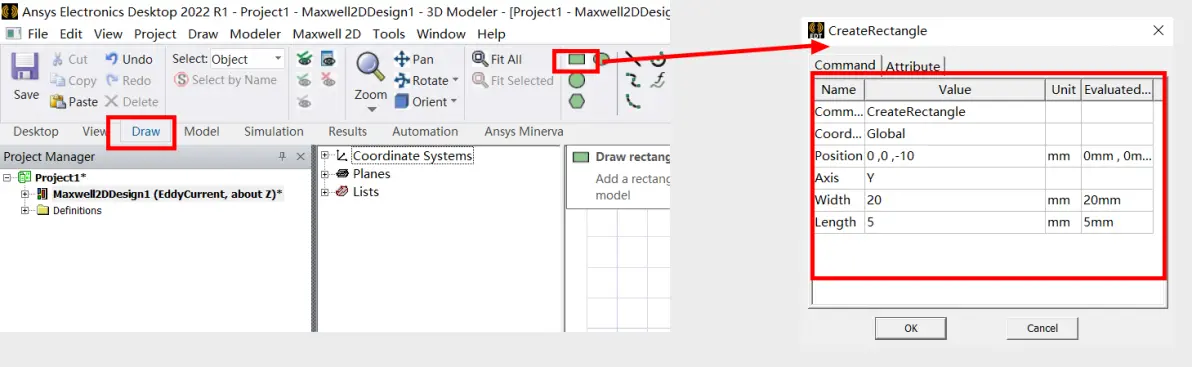Switch to the Simulation ribbon tab
The height and width of the screenshot is (367, 1192).
(x=274, y=131)
